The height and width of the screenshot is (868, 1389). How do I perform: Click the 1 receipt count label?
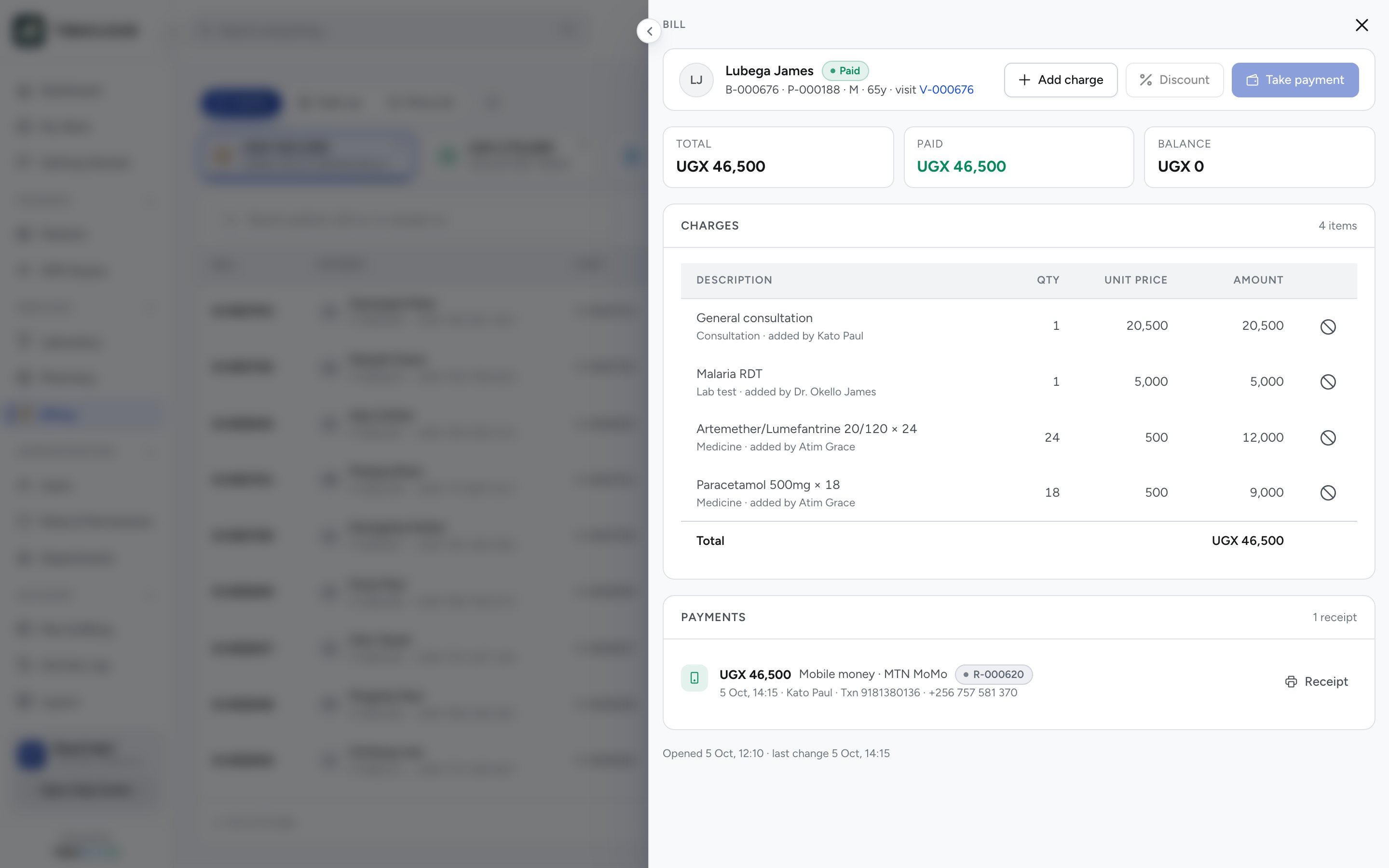[x=1335, y=617]
